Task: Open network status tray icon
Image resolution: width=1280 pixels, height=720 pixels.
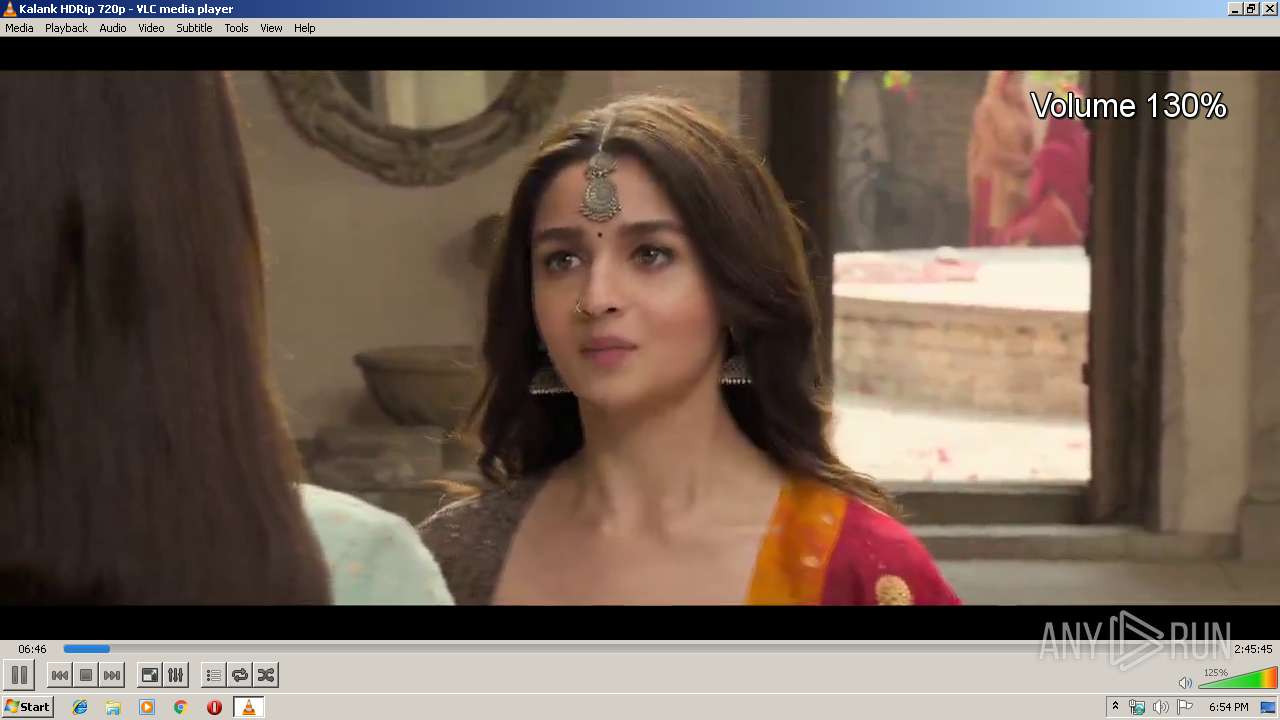Action: pyautogui.click(x=1137, y=707)
